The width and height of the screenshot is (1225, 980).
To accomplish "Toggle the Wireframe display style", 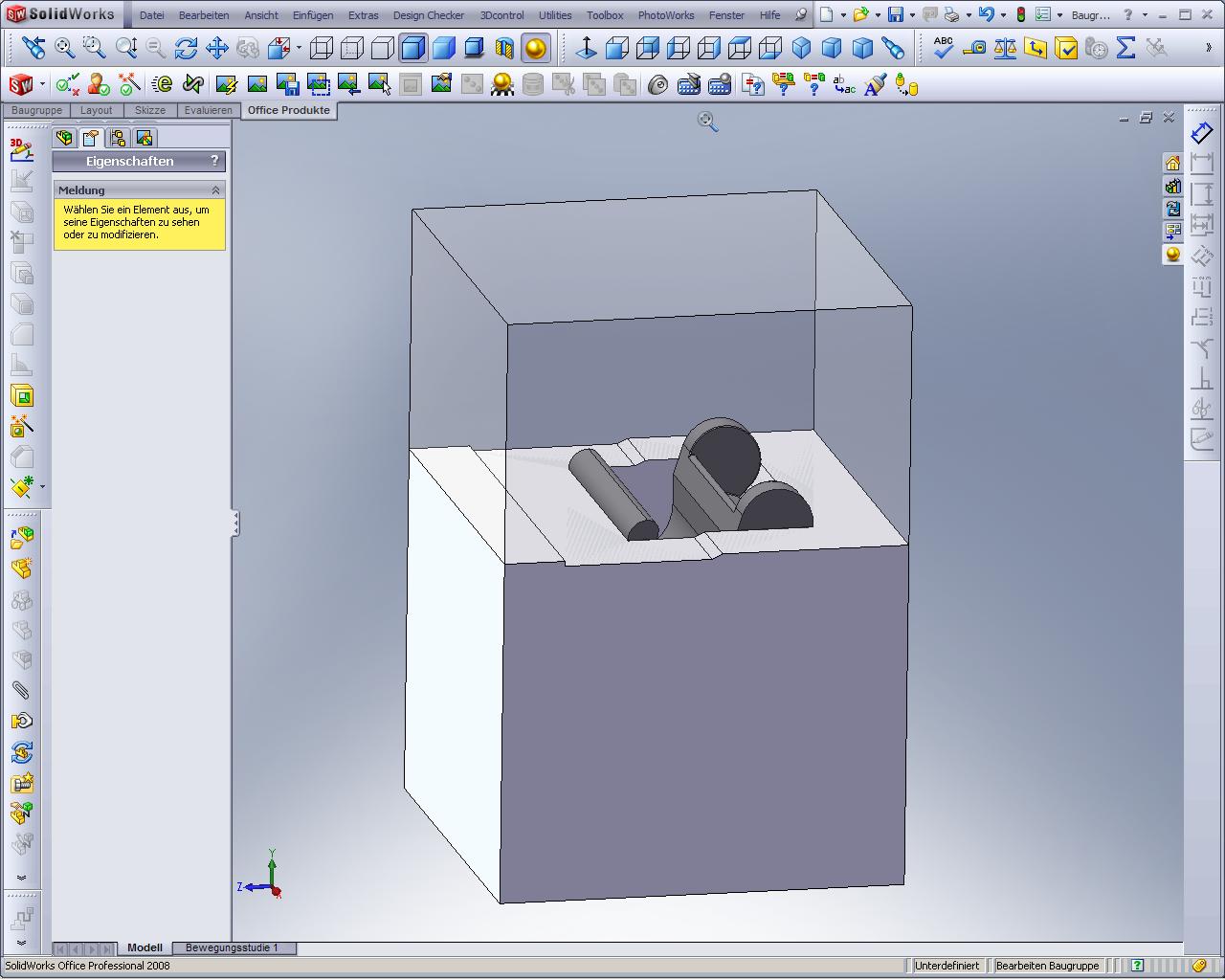I will (322, 48).
